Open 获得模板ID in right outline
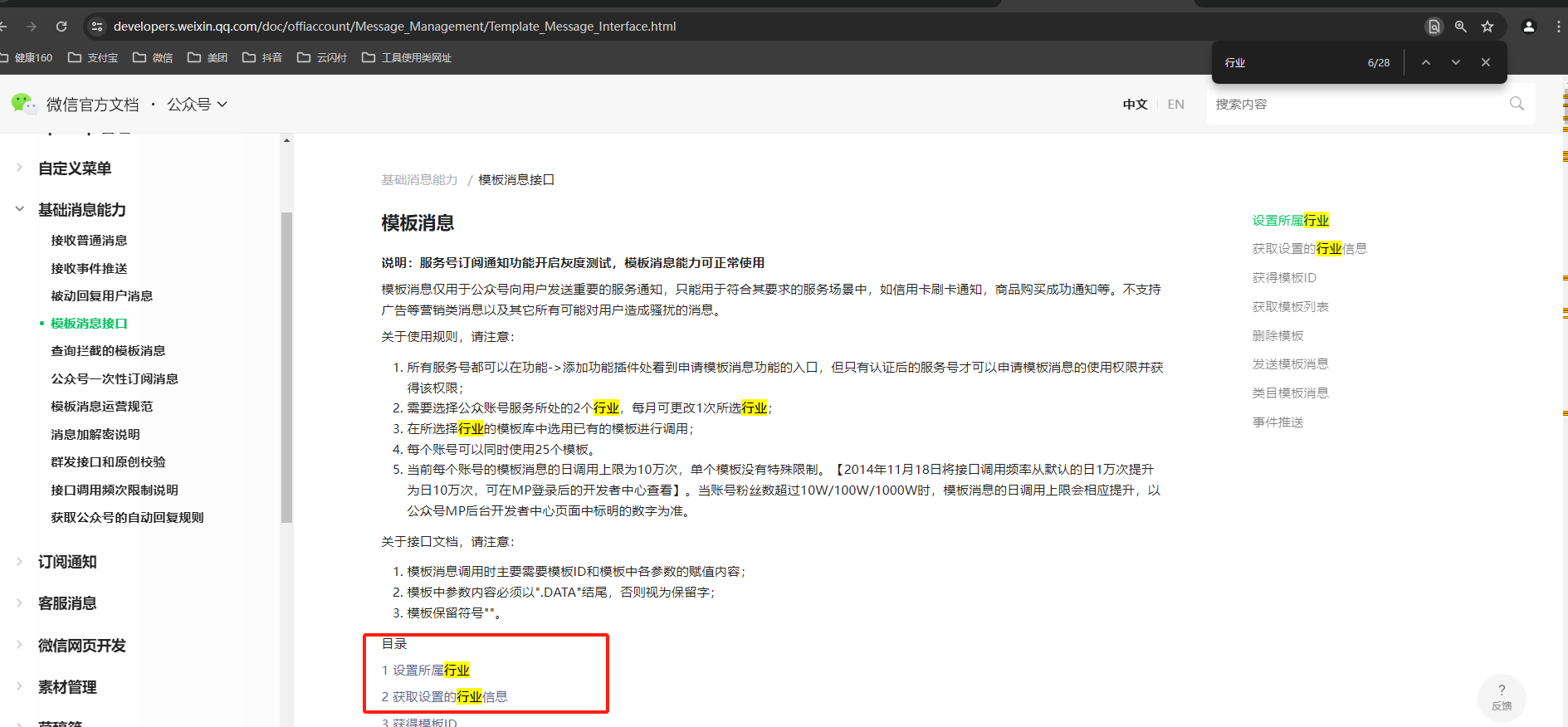 point(1284,278)
